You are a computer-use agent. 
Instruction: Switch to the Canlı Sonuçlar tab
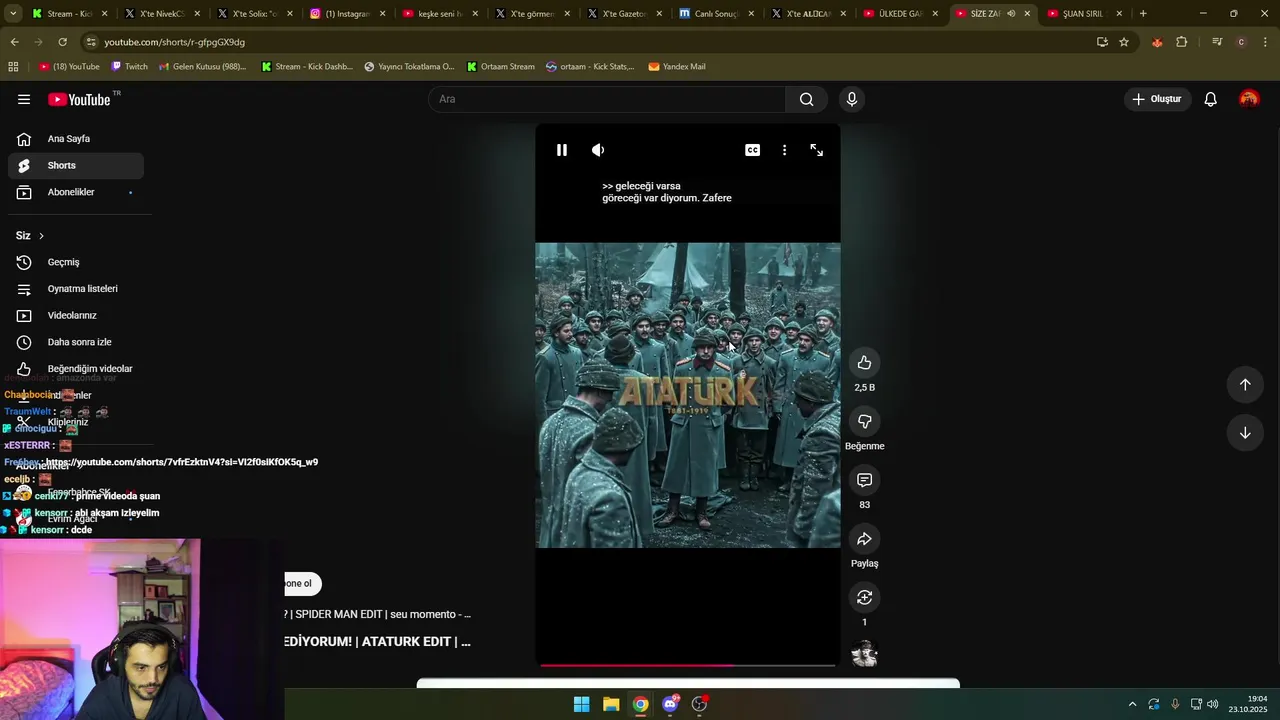click(716, 14)
